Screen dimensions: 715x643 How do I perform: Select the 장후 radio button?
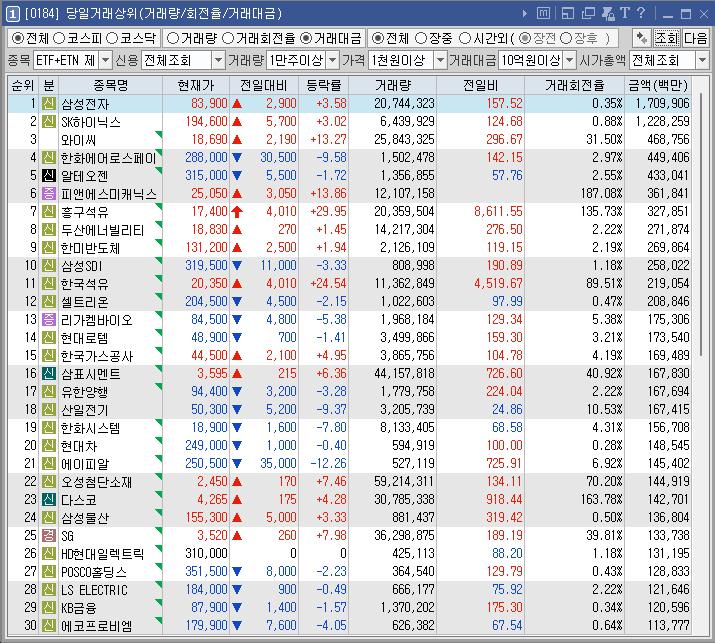pos(566,38)
